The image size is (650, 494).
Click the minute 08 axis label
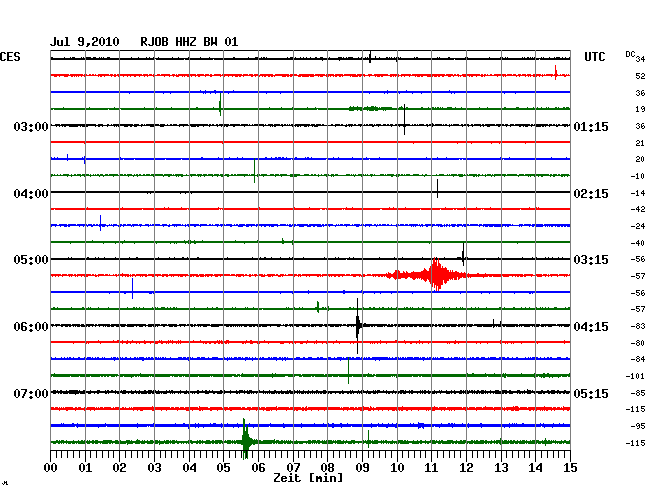pyautogui.click(x=327, y=468)
